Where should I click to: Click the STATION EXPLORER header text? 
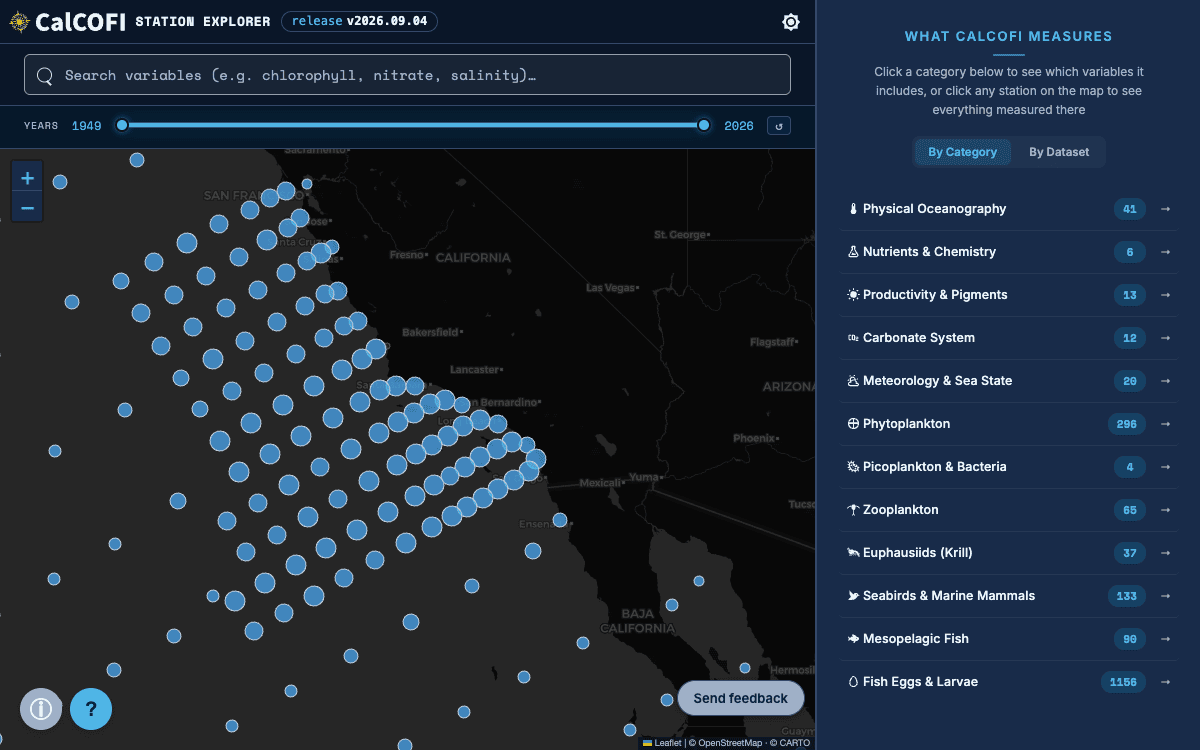(202, 22)
